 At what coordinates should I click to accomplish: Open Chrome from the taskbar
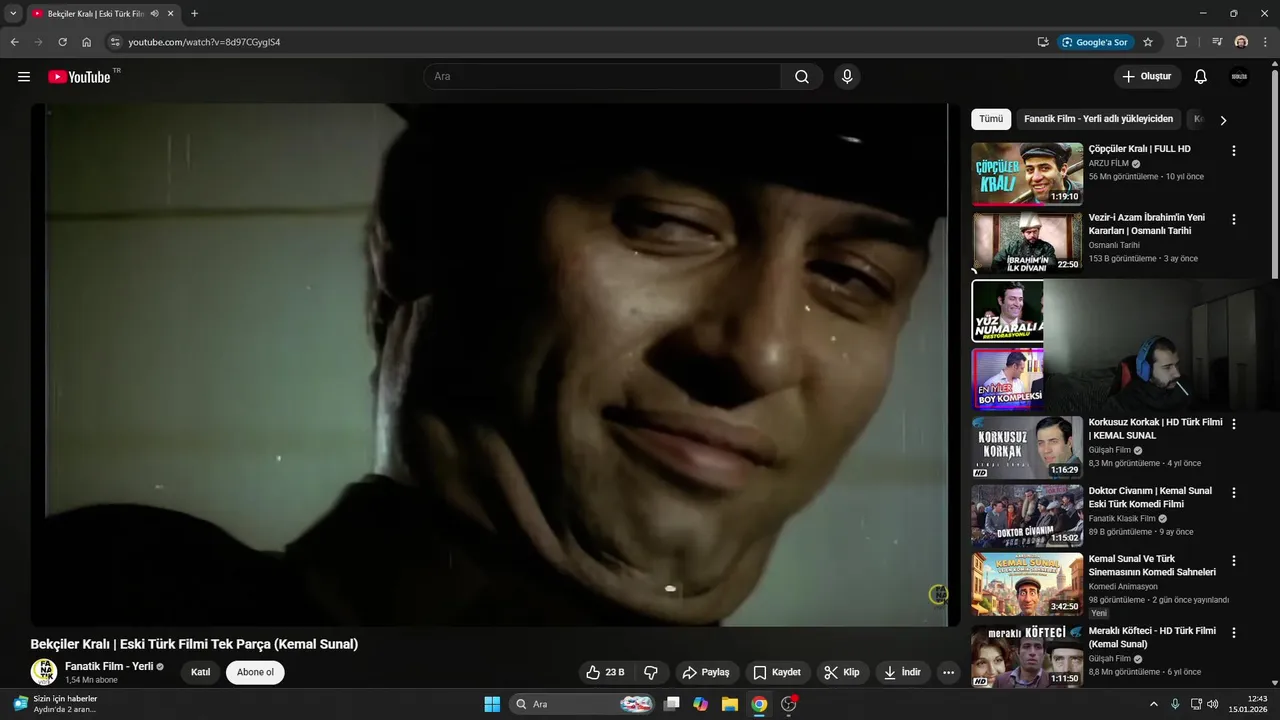point(759,704)
